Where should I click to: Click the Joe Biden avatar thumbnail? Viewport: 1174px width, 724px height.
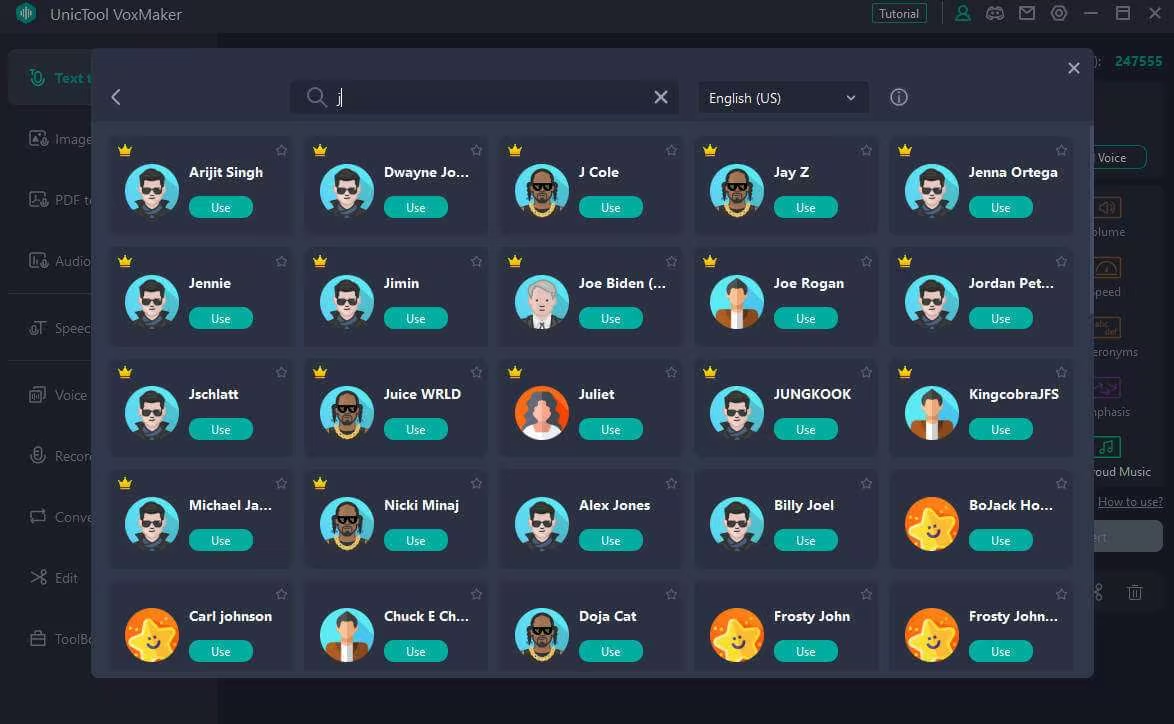pyautogui.click(x=541, y=302)
